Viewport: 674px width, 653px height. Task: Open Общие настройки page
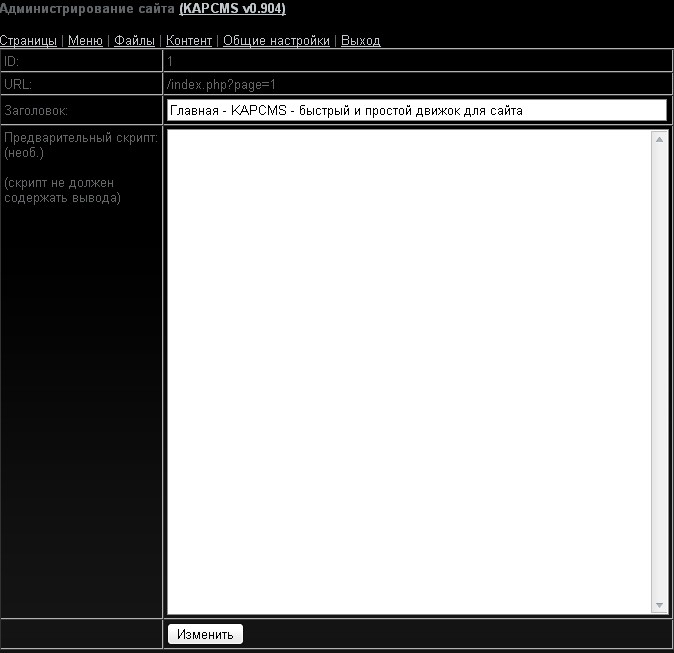276,40
